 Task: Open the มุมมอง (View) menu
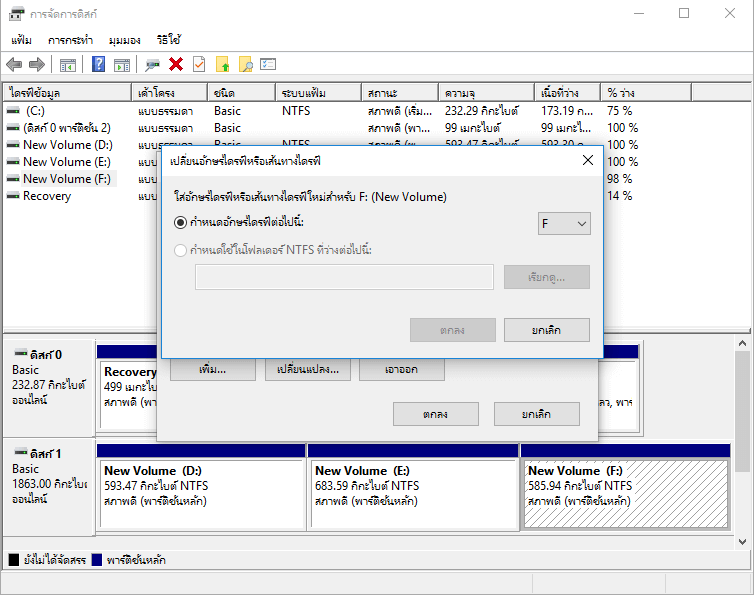click(124, 40)
